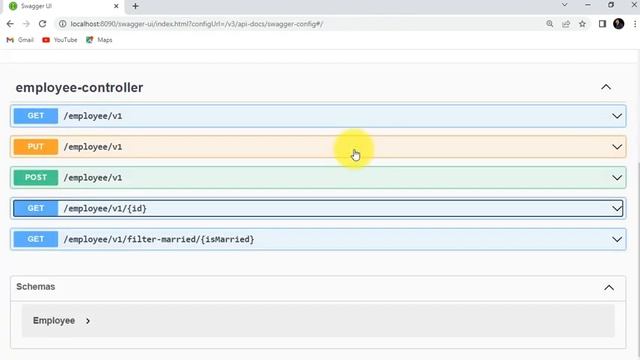The image size is (640, 360).
Task: Click the employee-controller heading
Action: click(x=79, y=87)
